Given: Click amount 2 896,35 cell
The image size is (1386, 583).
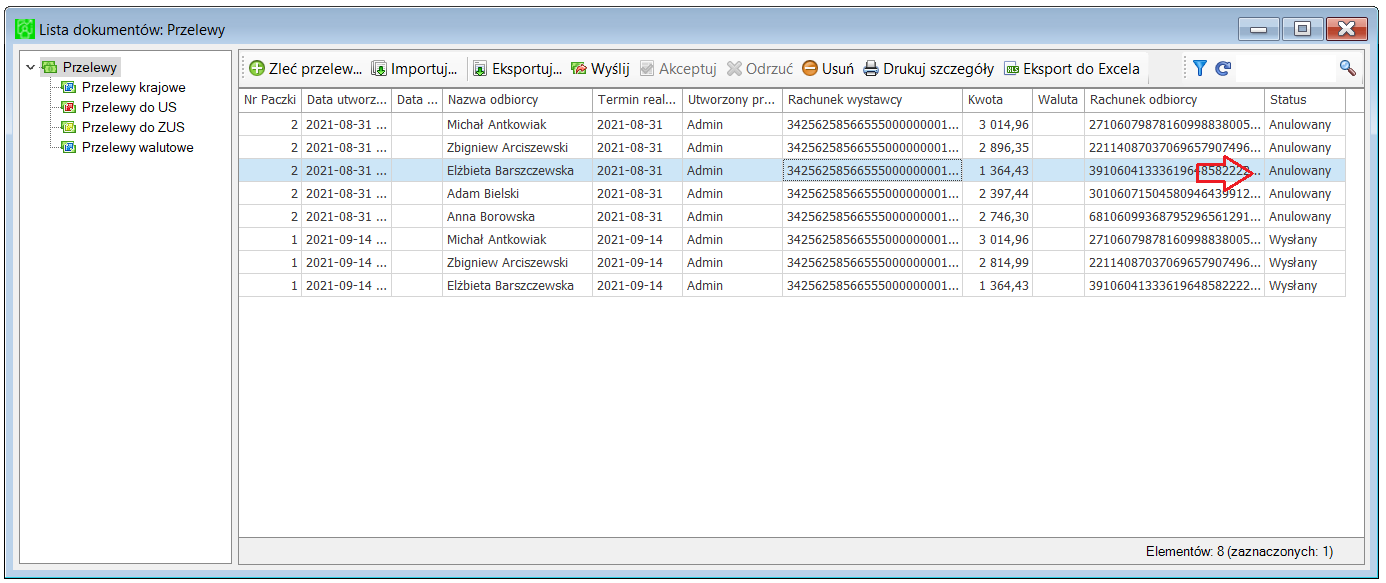Looking at the screenshot, I should coord(997,148).
